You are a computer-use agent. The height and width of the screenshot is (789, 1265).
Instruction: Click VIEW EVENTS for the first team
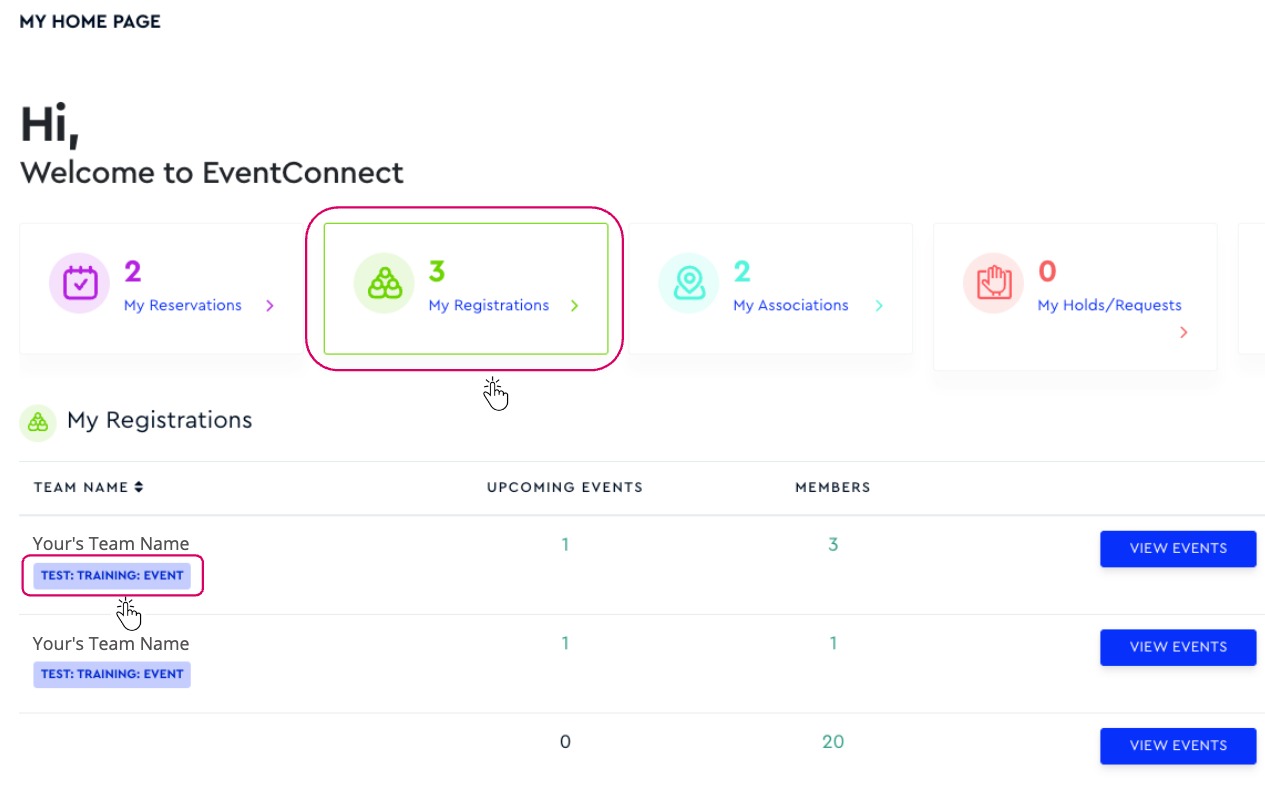coord(1177,548)
